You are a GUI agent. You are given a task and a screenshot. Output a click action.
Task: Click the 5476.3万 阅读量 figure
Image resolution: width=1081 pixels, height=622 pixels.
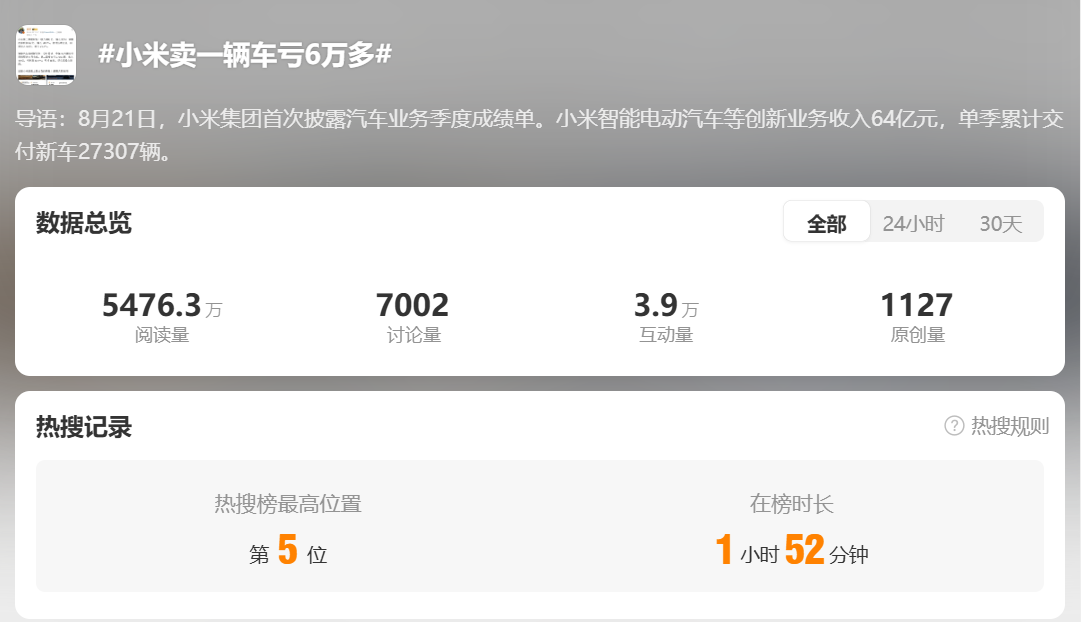pos(162,305)
